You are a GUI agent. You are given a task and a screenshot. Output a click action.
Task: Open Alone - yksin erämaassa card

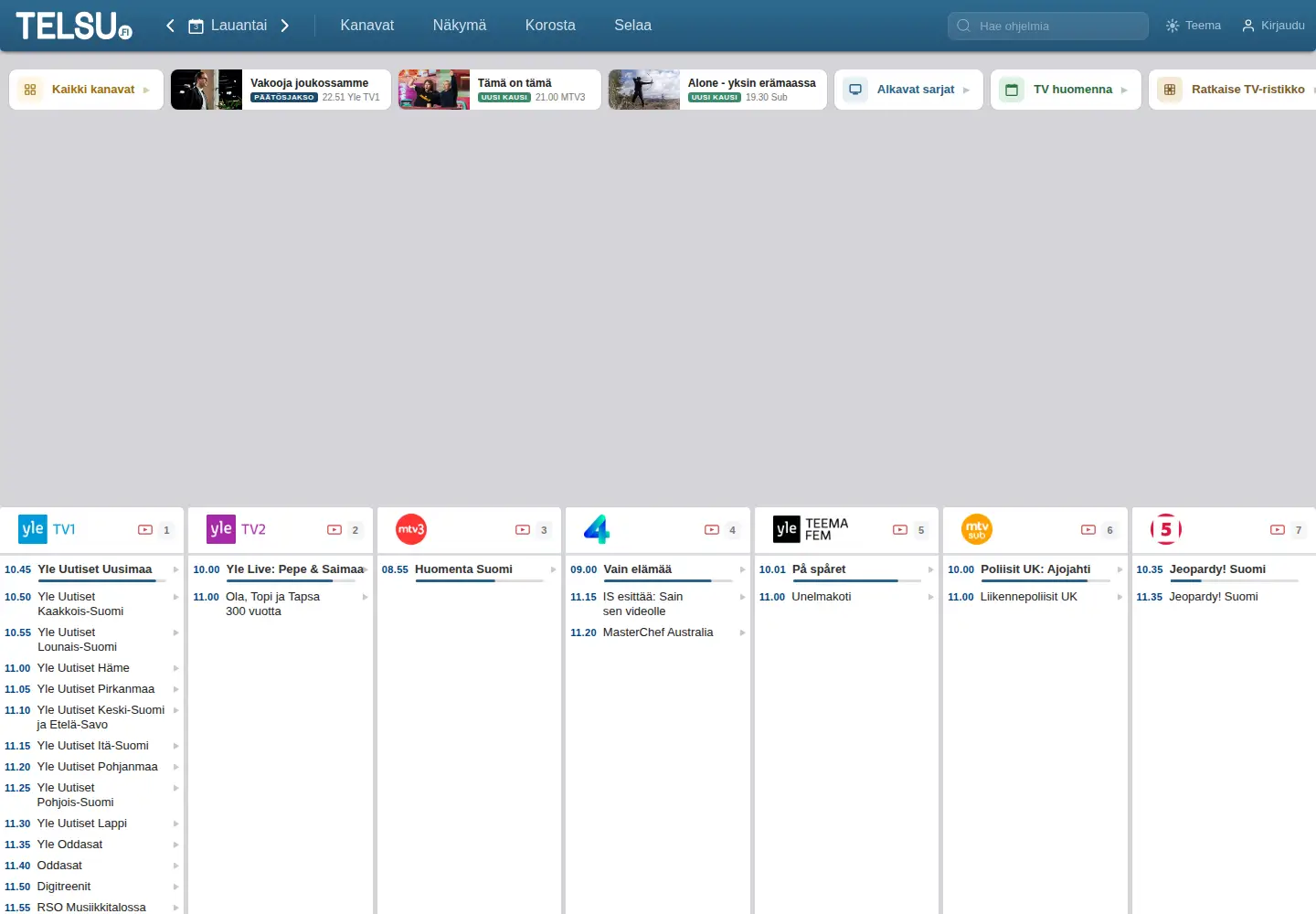click(717, 90)
